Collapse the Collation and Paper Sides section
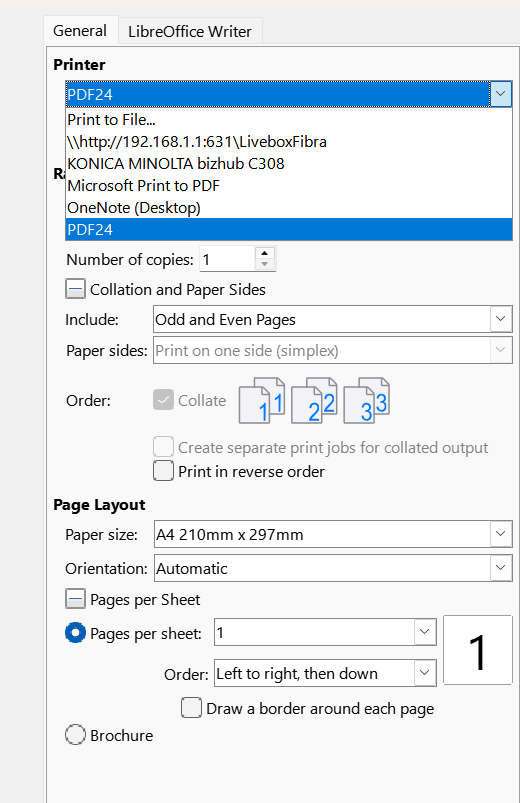The image size is (520, 803). (75, 289)
